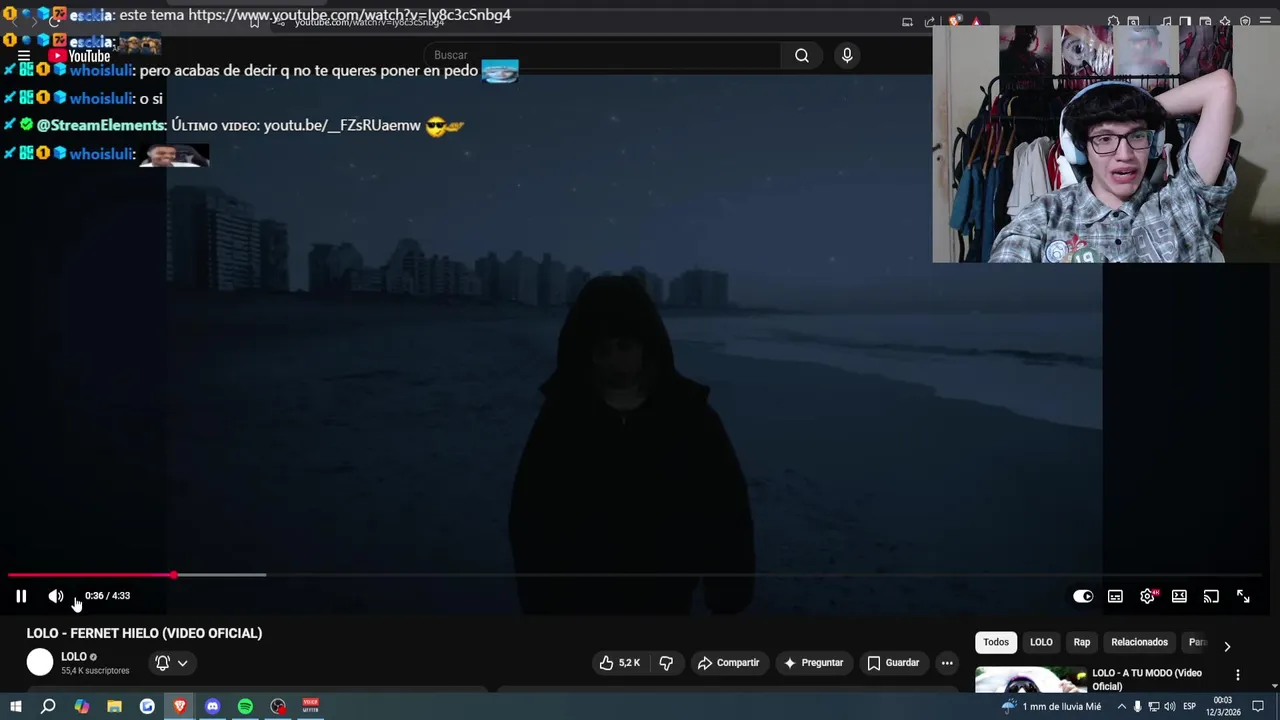Image resolution: width=1280 pixels, height=720 pixels.
Task: Pause the video playback
Action: pyautogui.click(x=21, y=596)
